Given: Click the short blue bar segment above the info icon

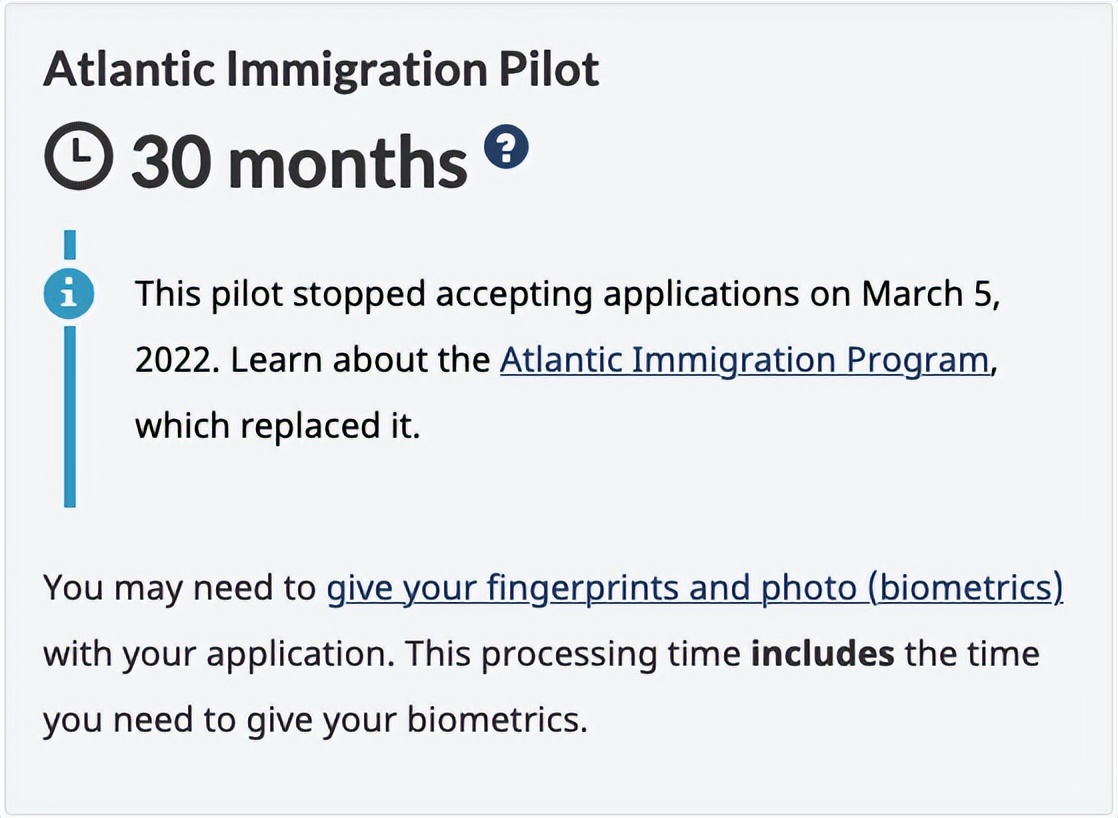Looking at the screenshot, I should pyautogui.click(x=70, y=245).
